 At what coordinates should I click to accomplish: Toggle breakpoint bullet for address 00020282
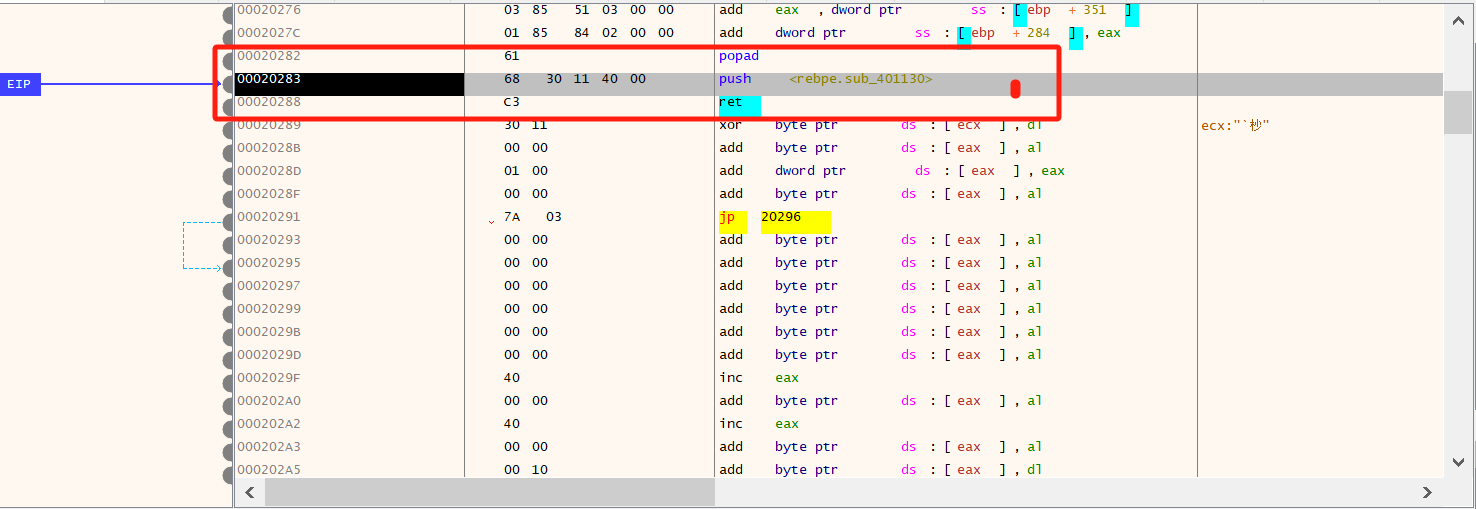229,62
